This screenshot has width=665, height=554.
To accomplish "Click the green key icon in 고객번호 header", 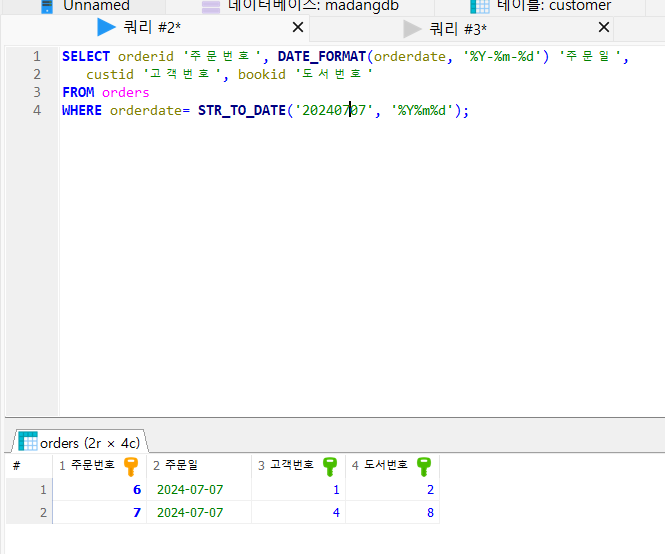I will click(330, 467).
